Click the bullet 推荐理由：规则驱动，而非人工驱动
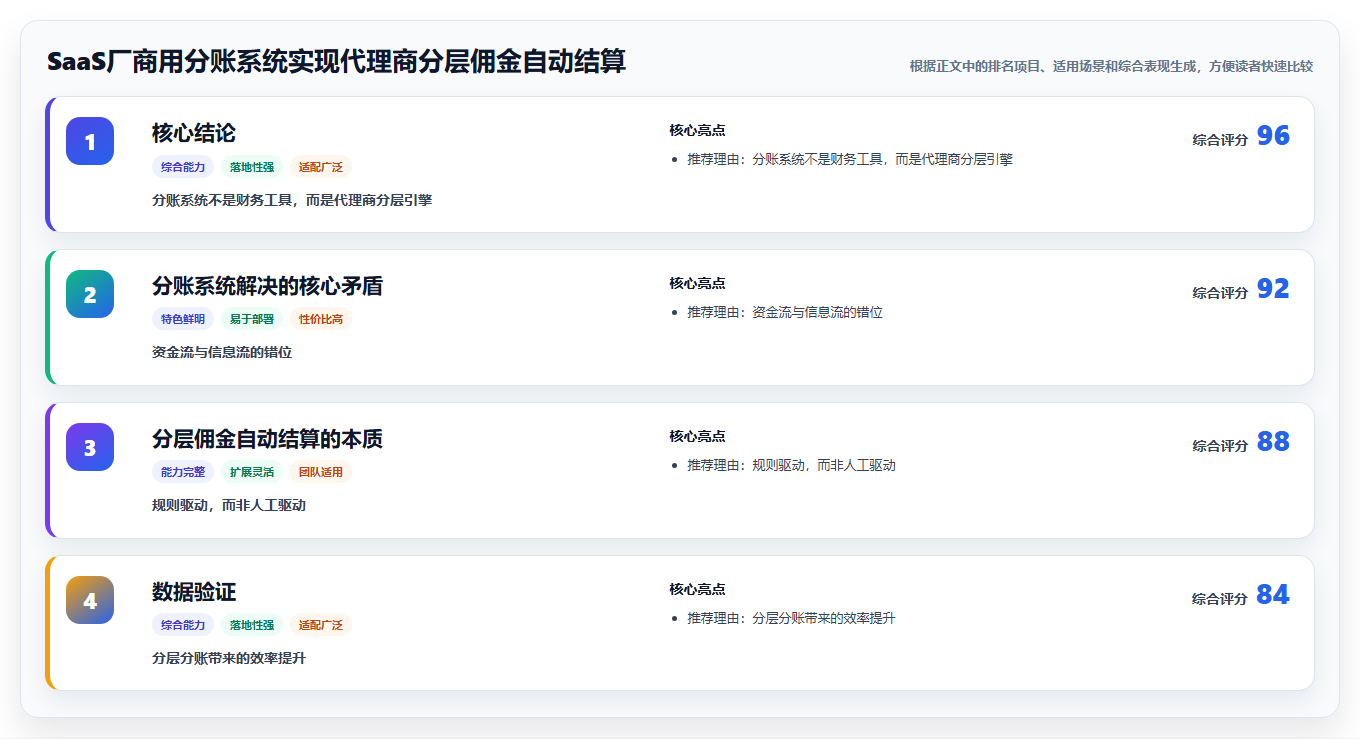Image resolution: width=1360 pixels, height=739 pixels. pos(791,466)
